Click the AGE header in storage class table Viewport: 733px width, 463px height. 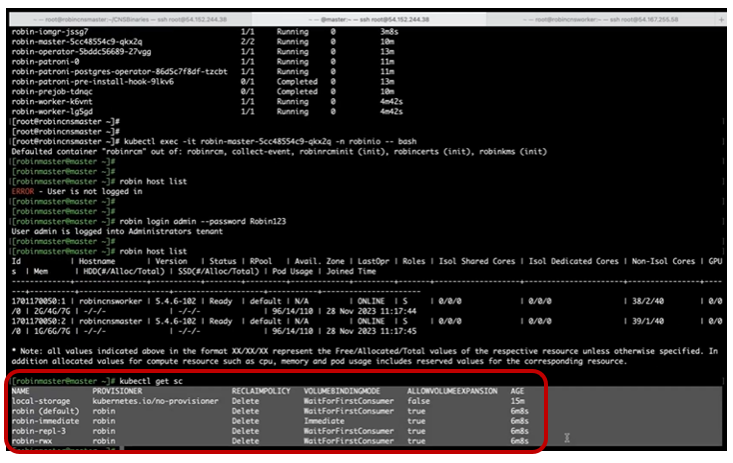click(517, 391)
